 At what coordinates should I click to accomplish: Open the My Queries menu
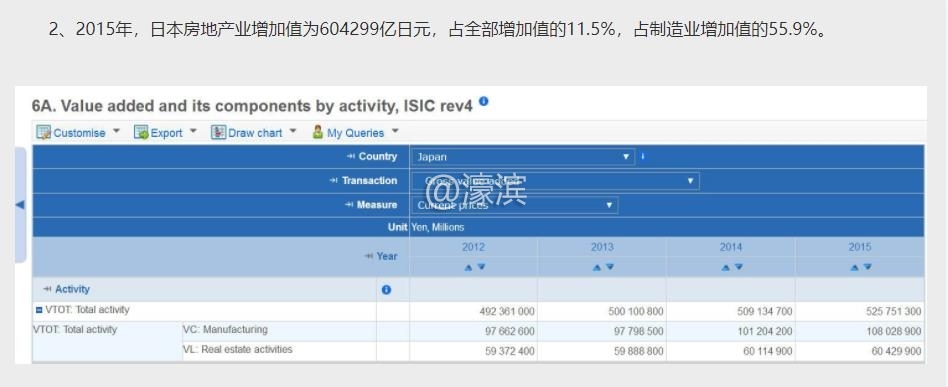tap(355, 132)
